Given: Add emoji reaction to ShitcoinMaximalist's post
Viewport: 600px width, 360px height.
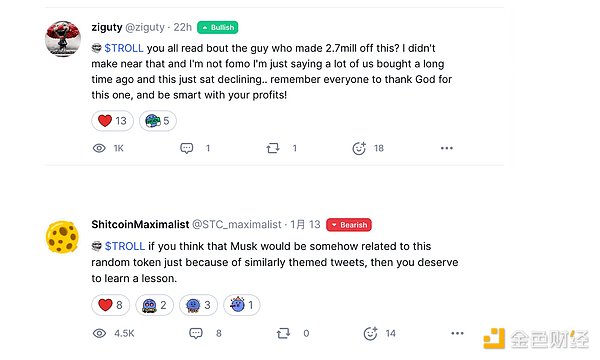Looking at the screenshot, I should [x=370, y=333].
